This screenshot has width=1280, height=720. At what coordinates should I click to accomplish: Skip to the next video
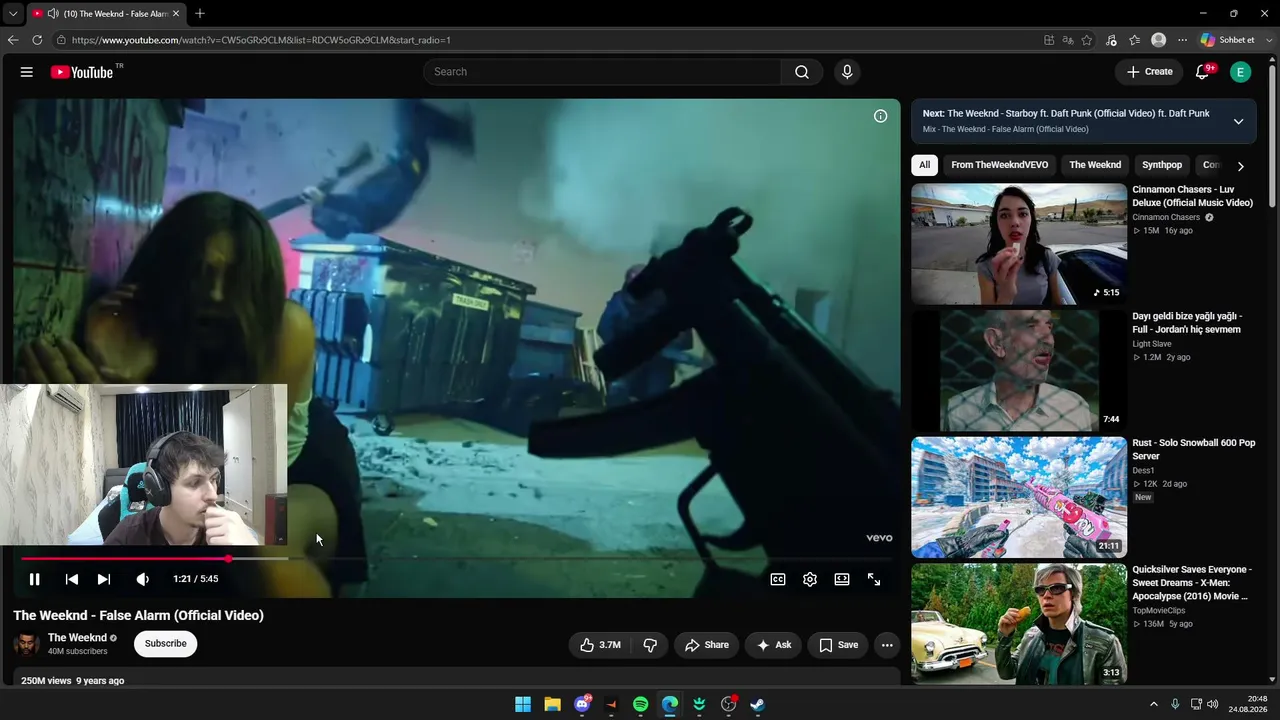pyautogui.click(x=104, y=579)
